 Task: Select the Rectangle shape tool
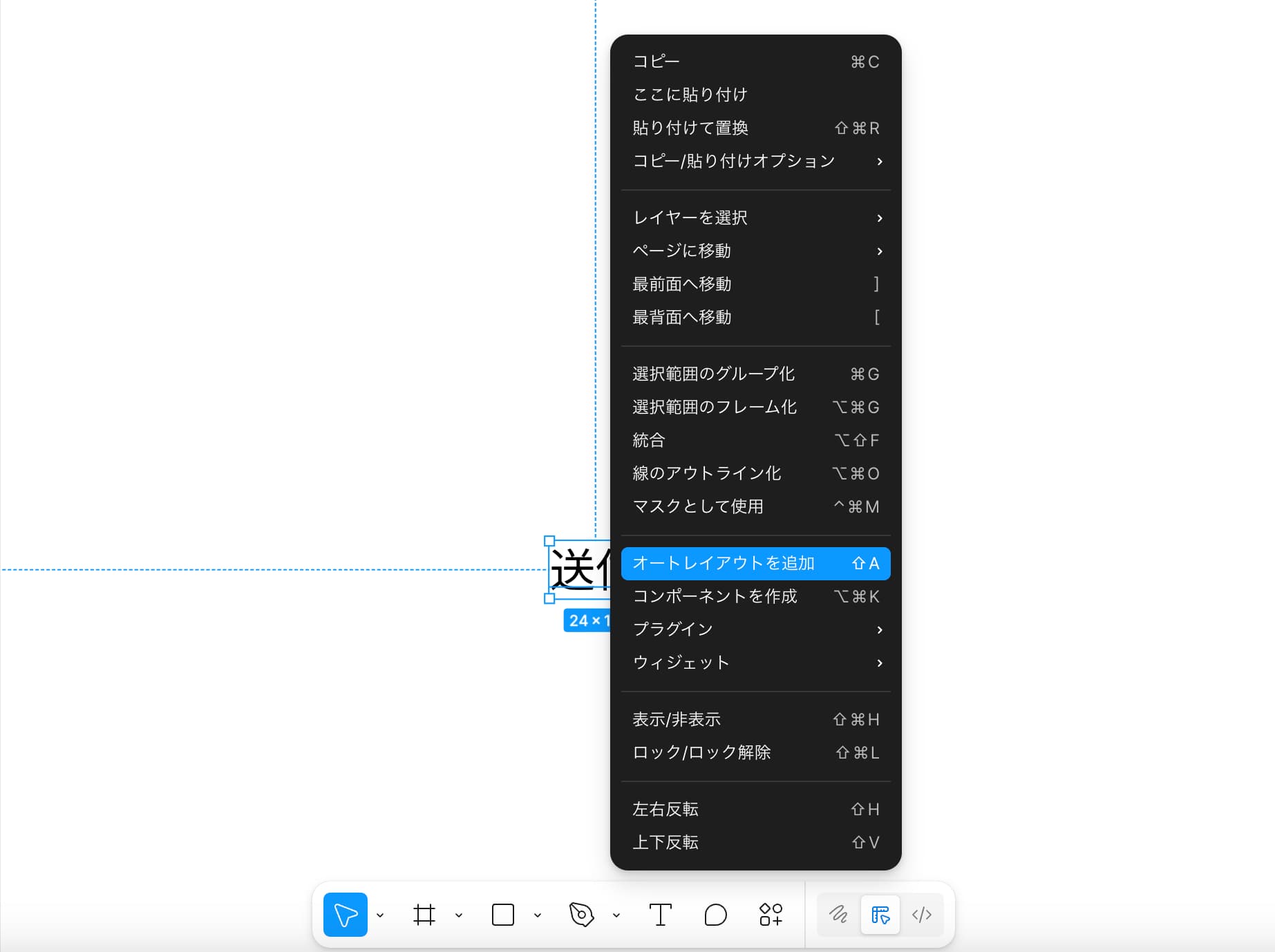click(503, 915)
